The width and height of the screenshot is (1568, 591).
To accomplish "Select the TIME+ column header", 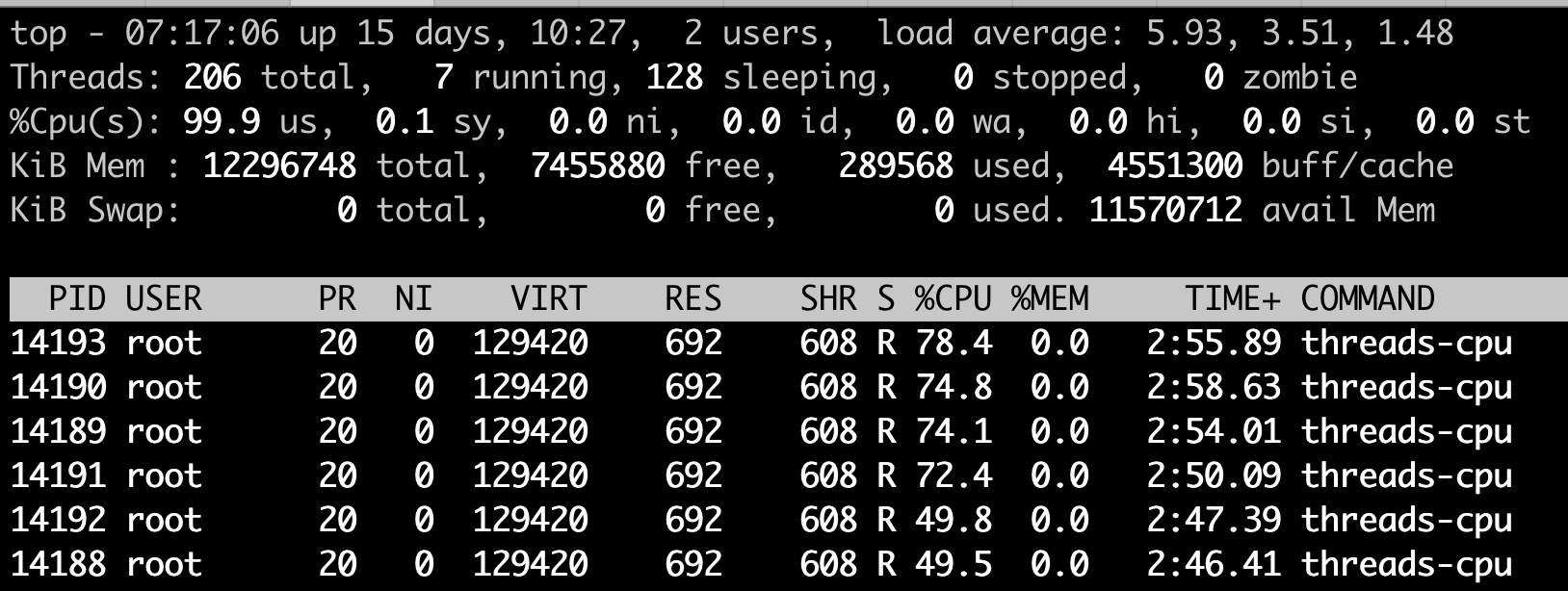I will (1232, 298).
